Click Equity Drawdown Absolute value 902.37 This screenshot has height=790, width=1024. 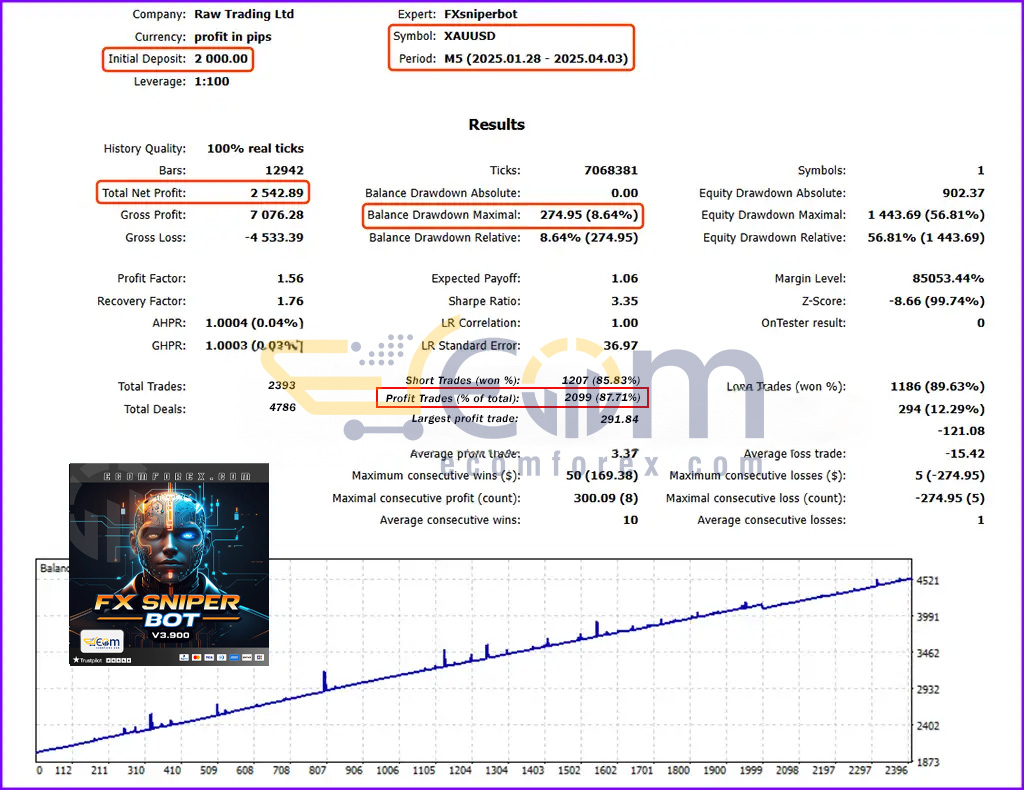click(x=963, y=193)
